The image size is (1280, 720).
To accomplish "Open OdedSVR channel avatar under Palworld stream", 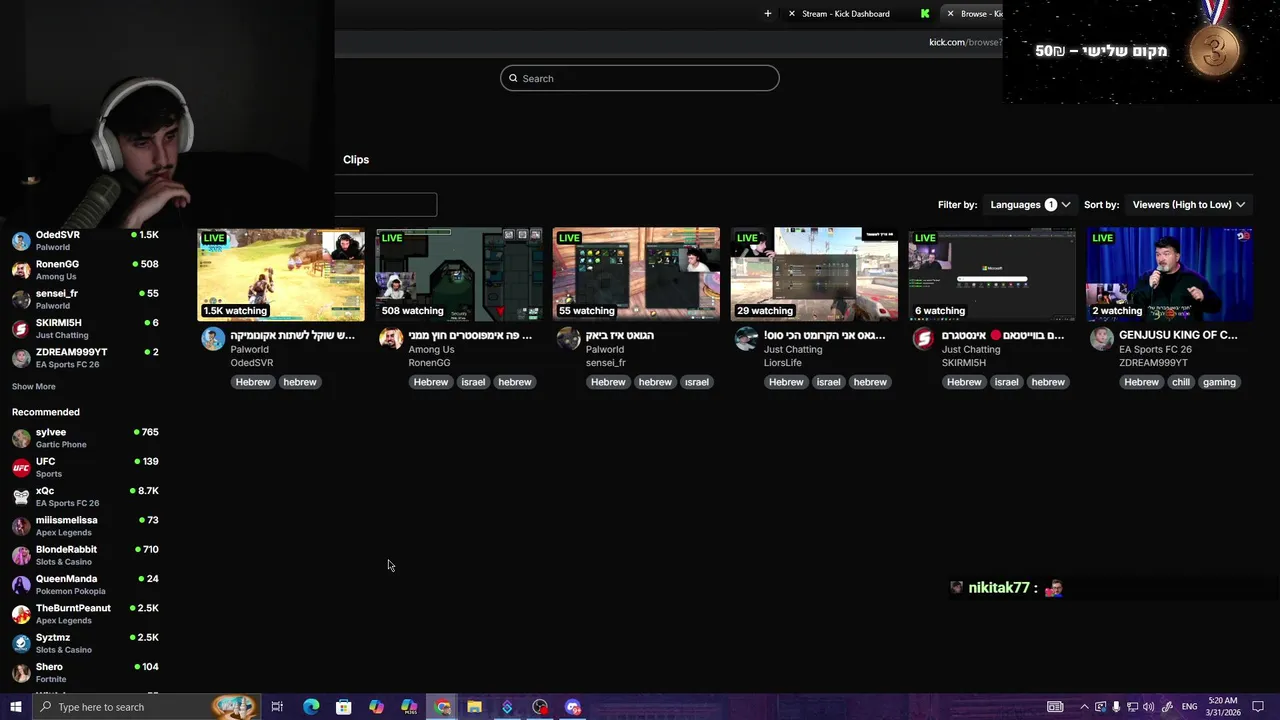I will (213, 338).
